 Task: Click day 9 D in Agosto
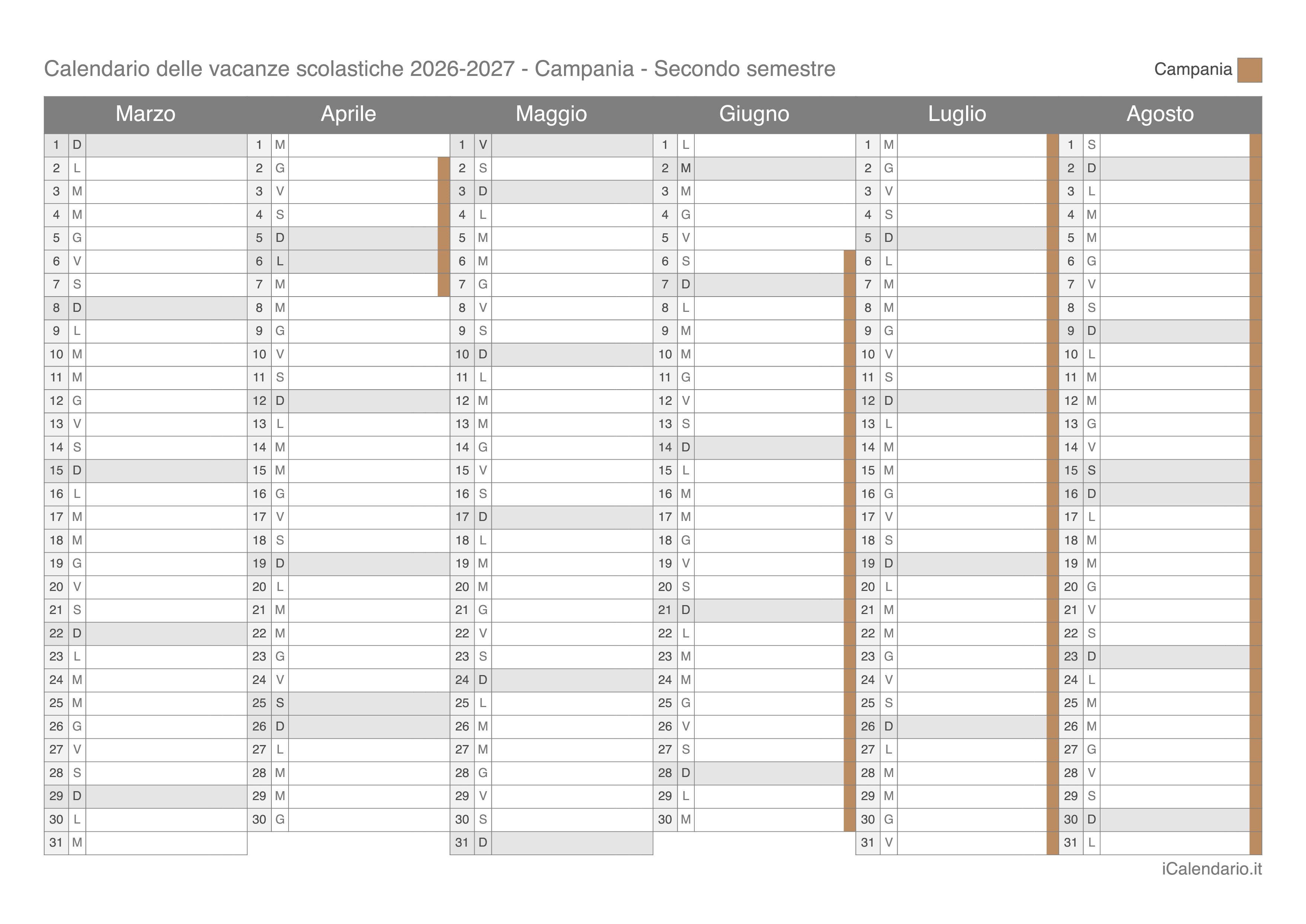click(x=1160, y=331)
